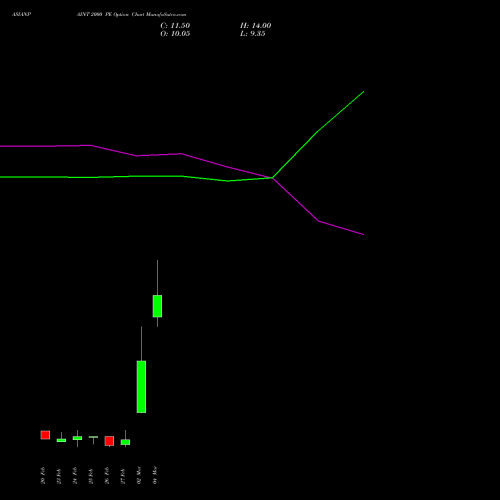Click the high price value H: 14.00
The height and width of the screenshot is (500, 500).
255,26
